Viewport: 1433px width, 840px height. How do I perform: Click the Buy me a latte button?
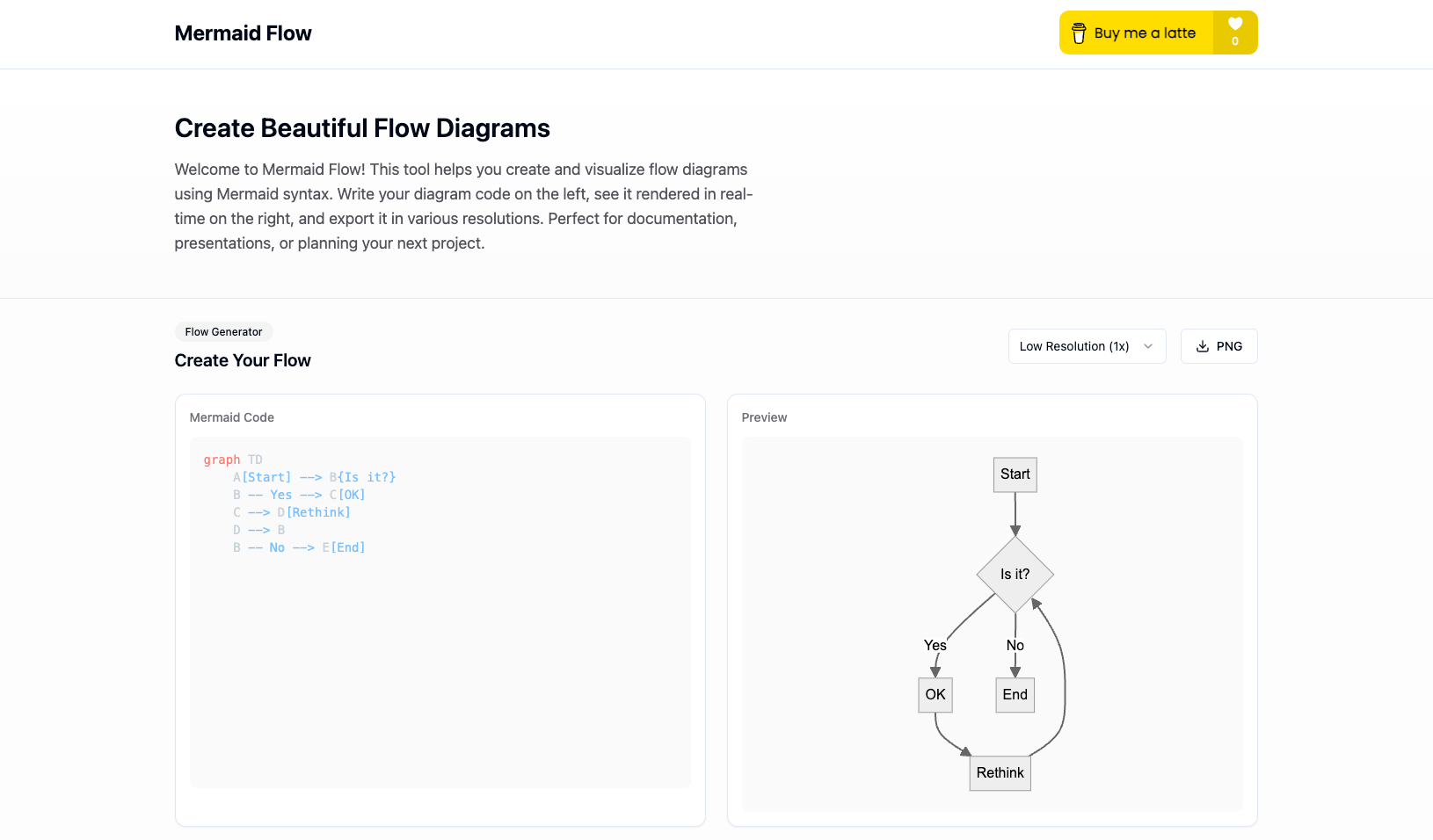coord(1136,33)
